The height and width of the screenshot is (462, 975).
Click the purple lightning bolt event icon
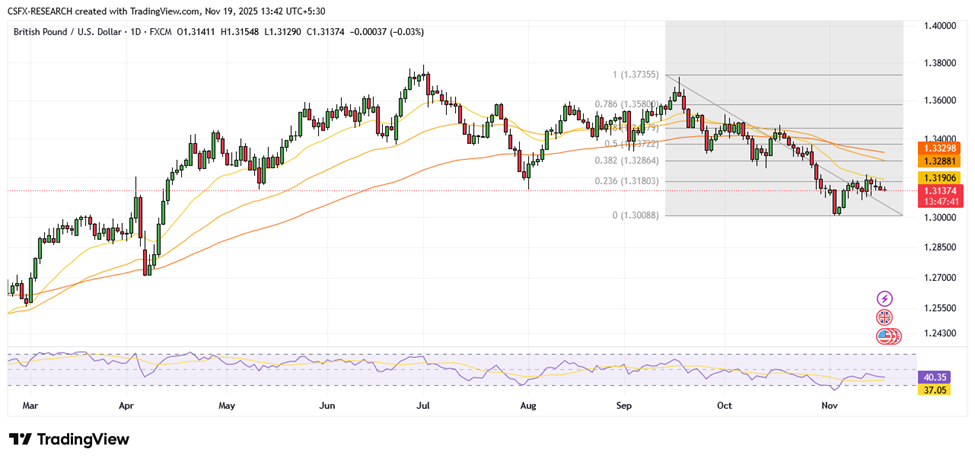coord(884,298)
